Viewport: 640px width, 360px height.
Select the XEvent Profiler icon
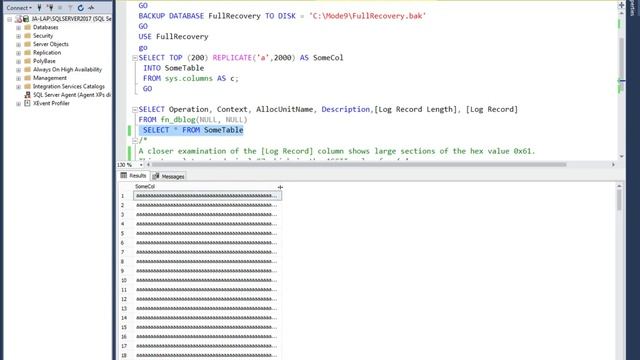point(27,103)
